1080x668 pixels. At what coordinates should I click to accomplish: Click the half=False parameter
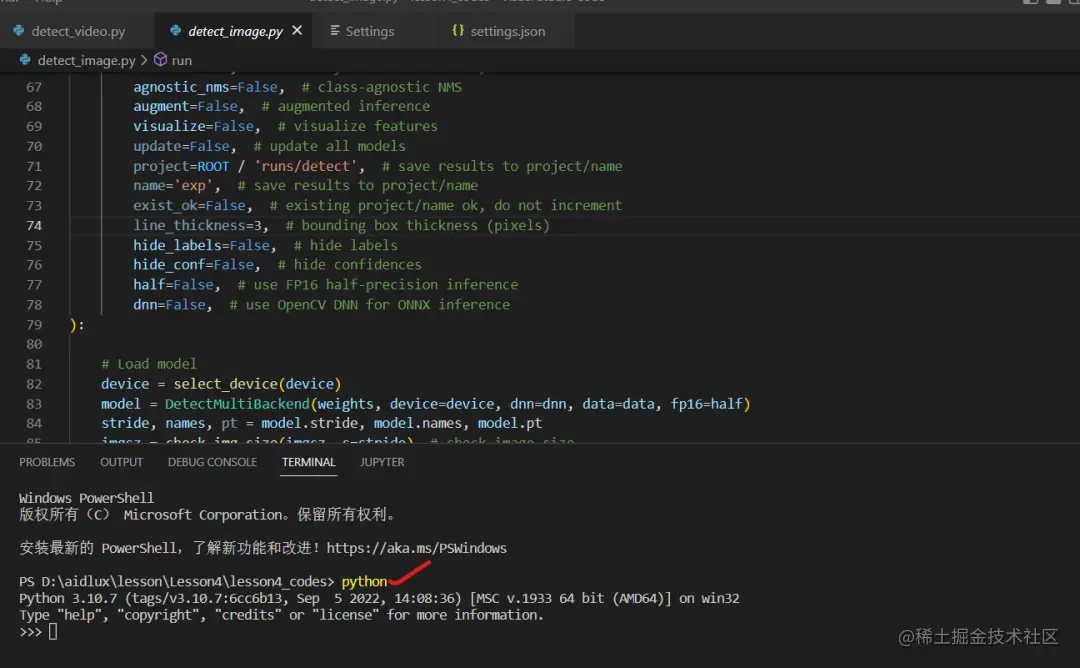click(174, 285)
